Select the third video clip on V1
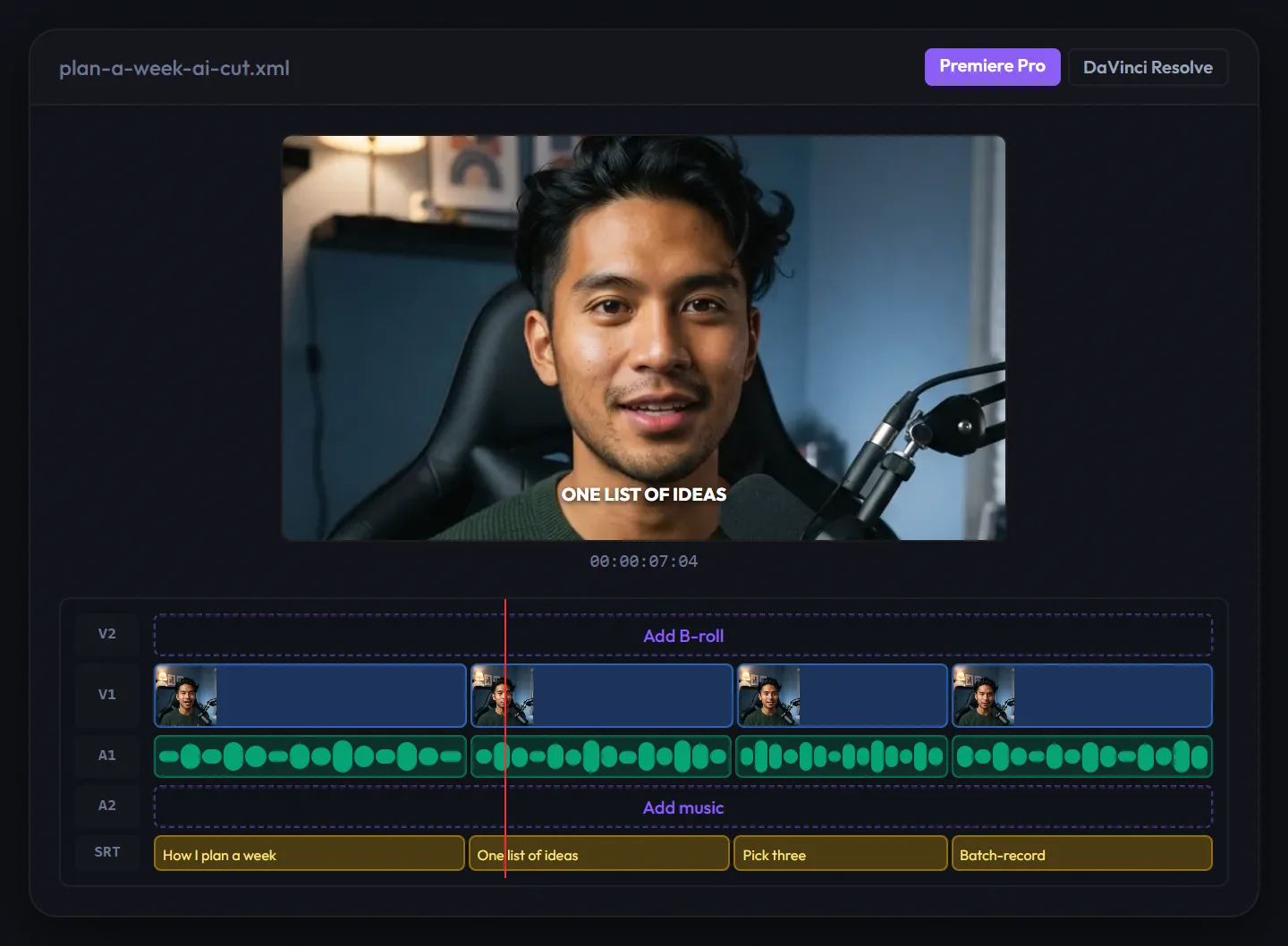 point(842,695)
